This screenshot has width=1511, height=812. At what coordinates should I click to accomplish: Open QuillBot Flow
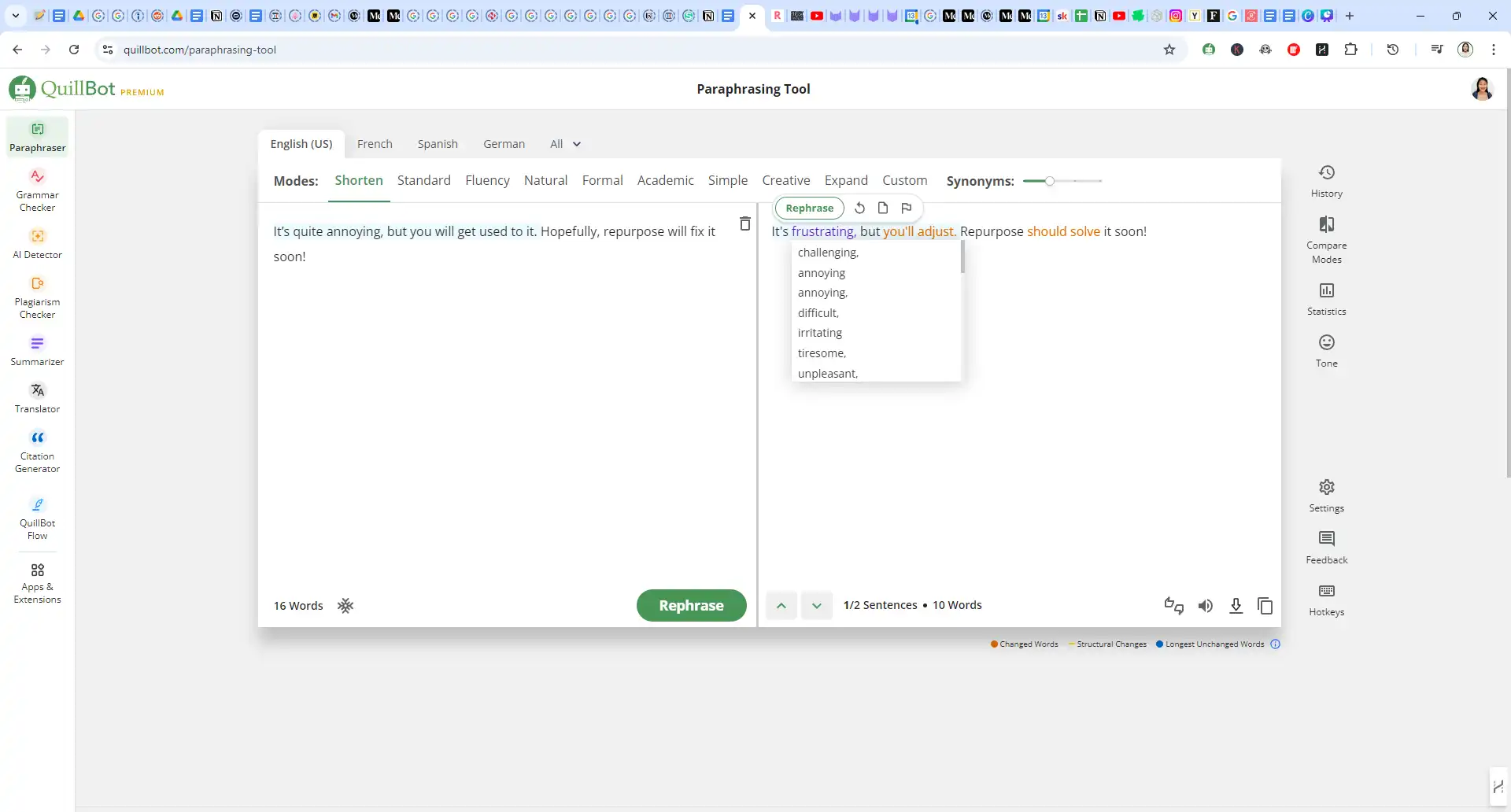pos(37,519)
